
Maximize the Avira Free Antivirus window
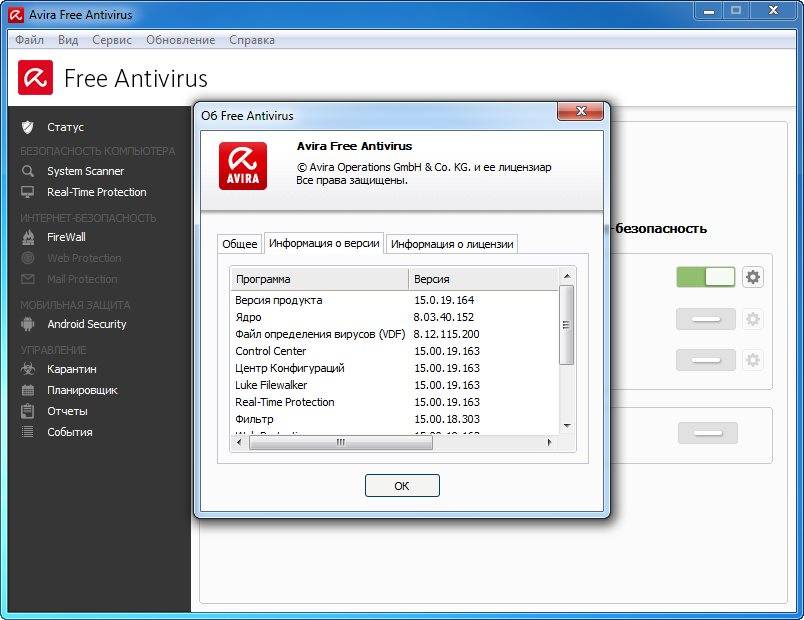pos(736,11)
